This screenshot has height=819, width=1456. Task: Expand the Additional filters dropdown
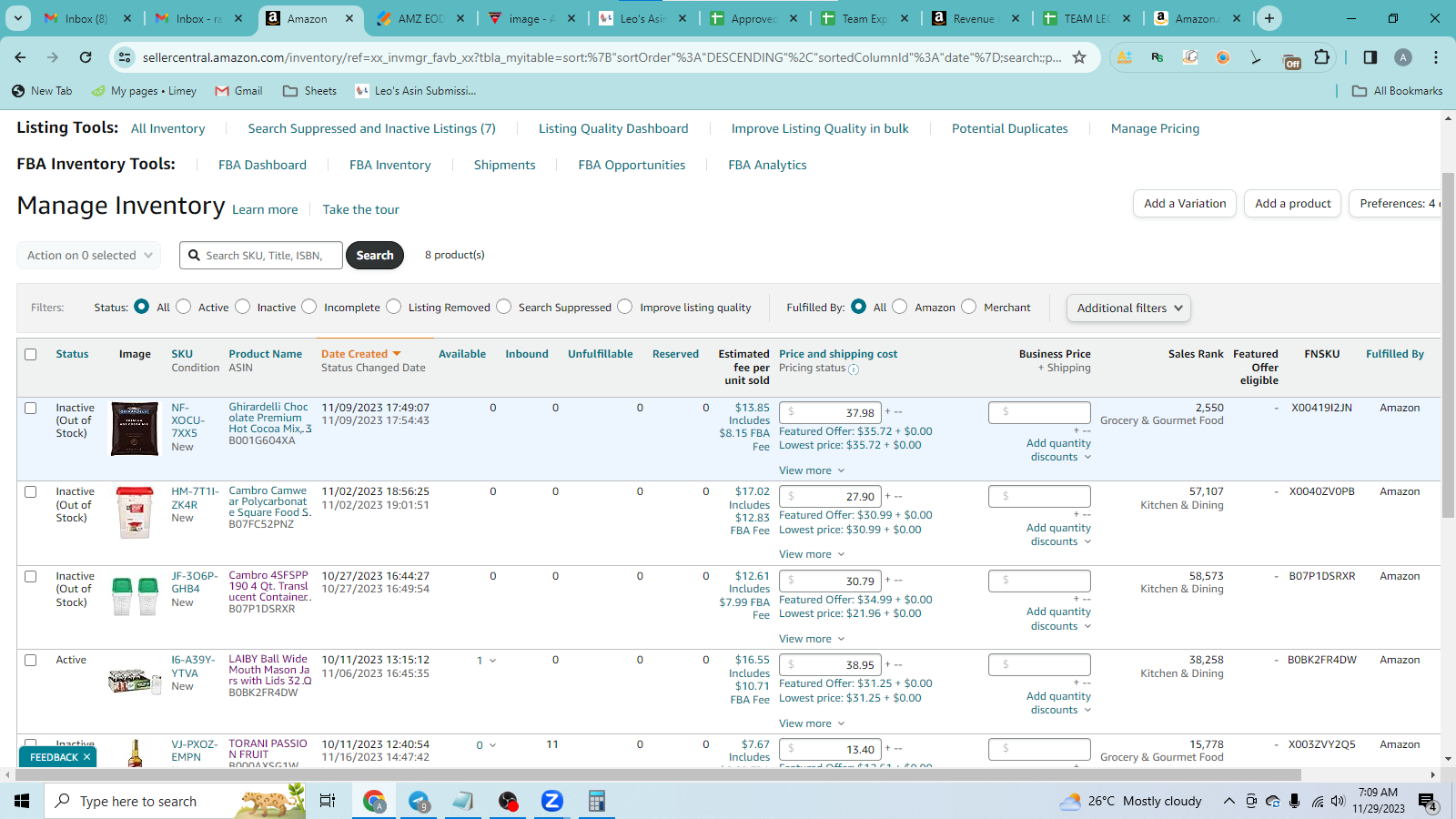pyautogui.click(x=1128, y=308)
